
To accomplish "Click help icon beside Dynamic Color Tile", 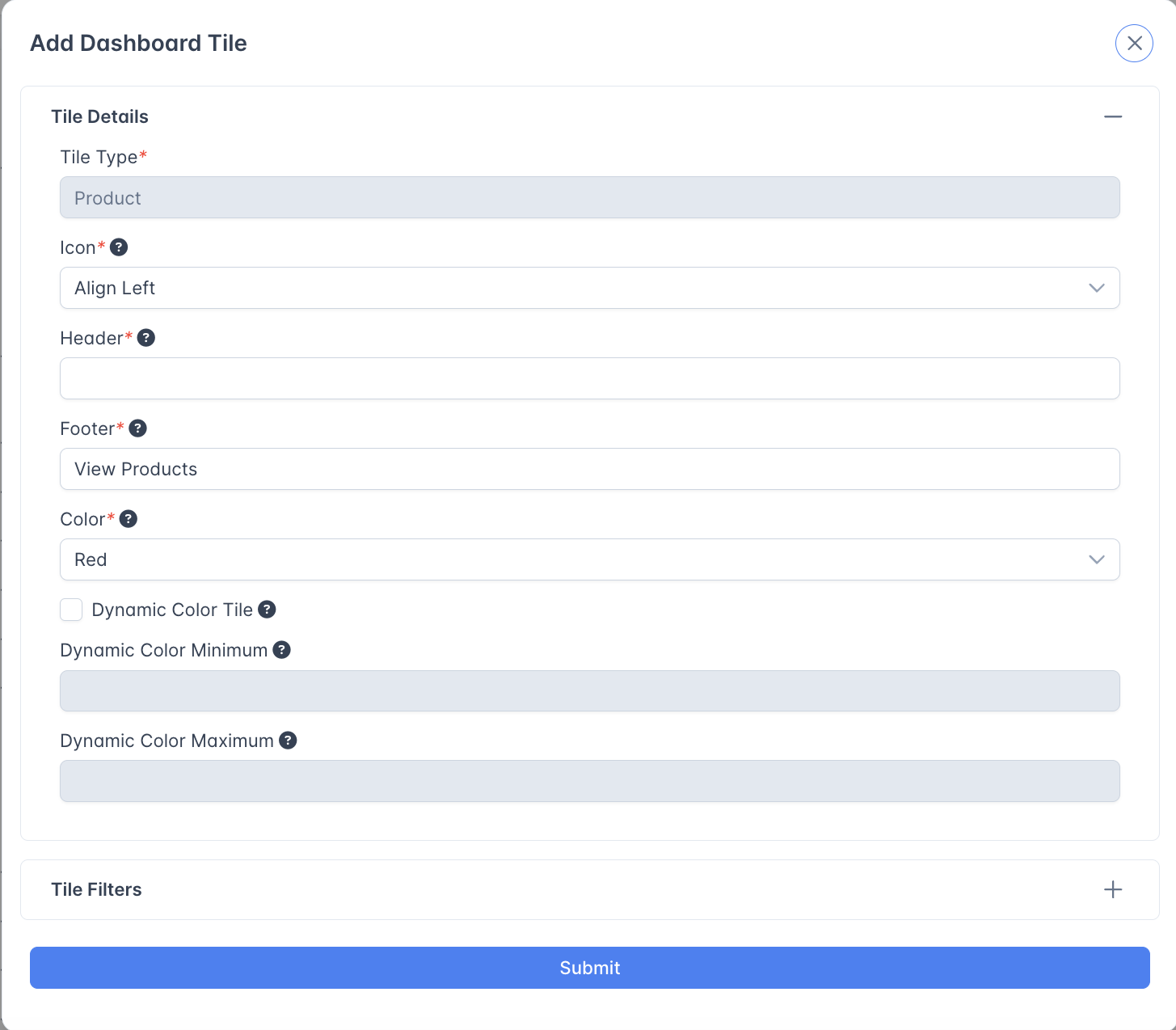I will pyautogui.click(x=268, y=610).
